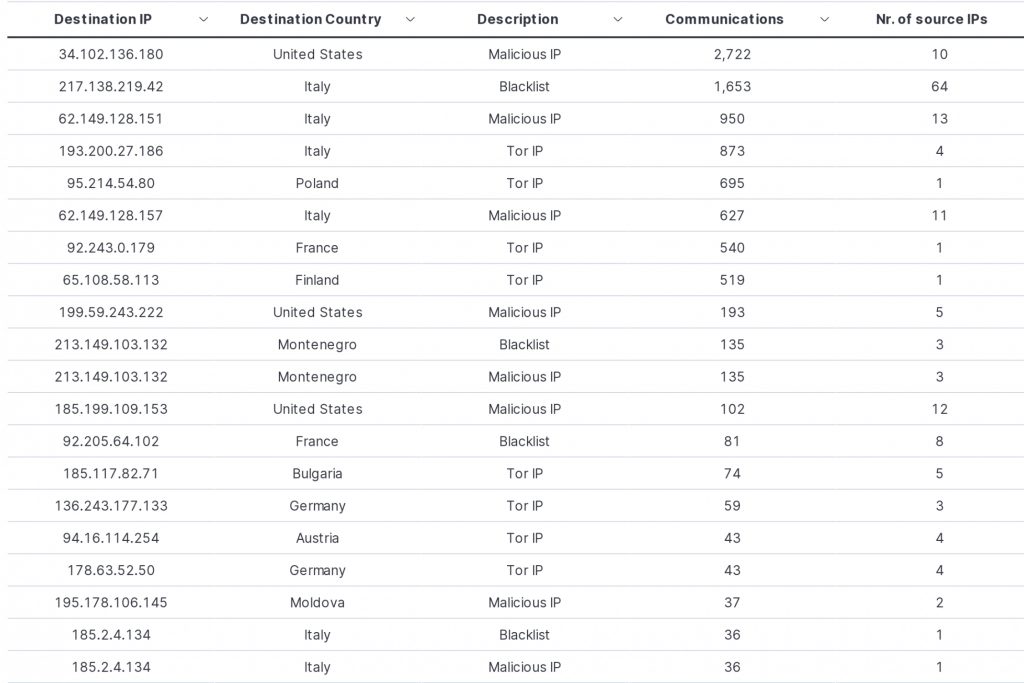Viewport: 1024px width, 683px height.
Task: Select the 136.243.177.133 IP cell
Action: tap(111, 505)
